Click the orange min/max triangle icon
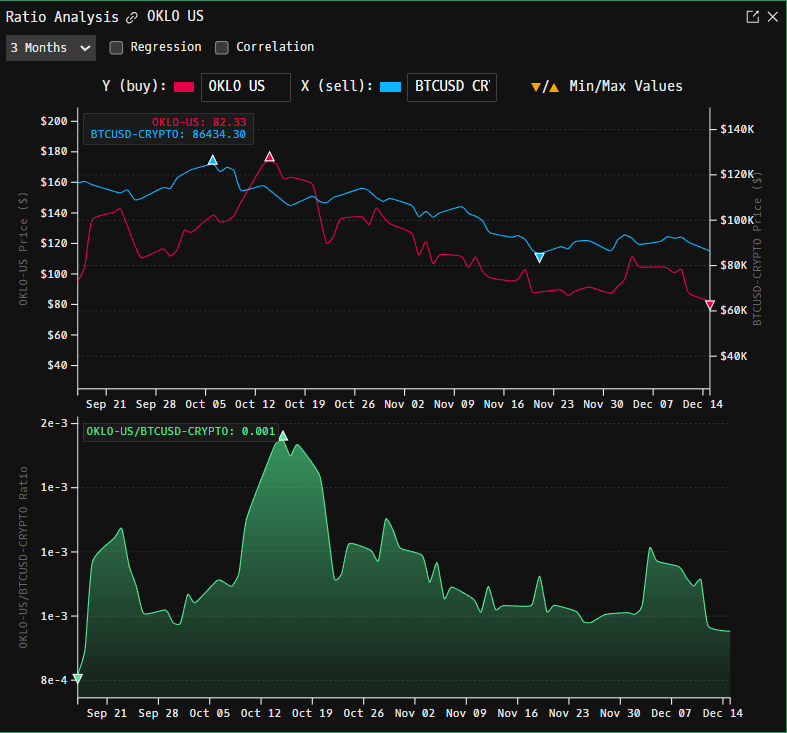787x733 pixels. tap(545, 87)
